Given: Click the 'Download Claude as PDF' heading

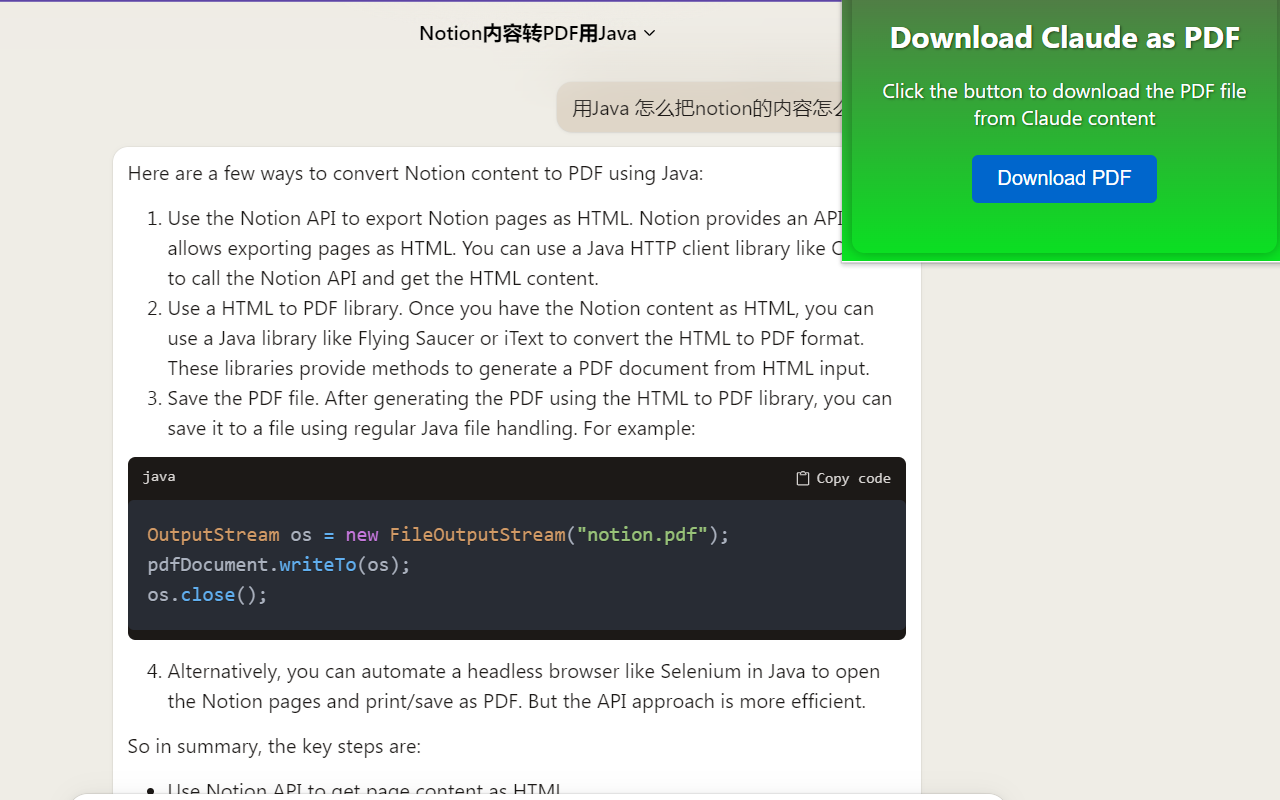Looking at the screenshot, I should [x=1064, y=38].
